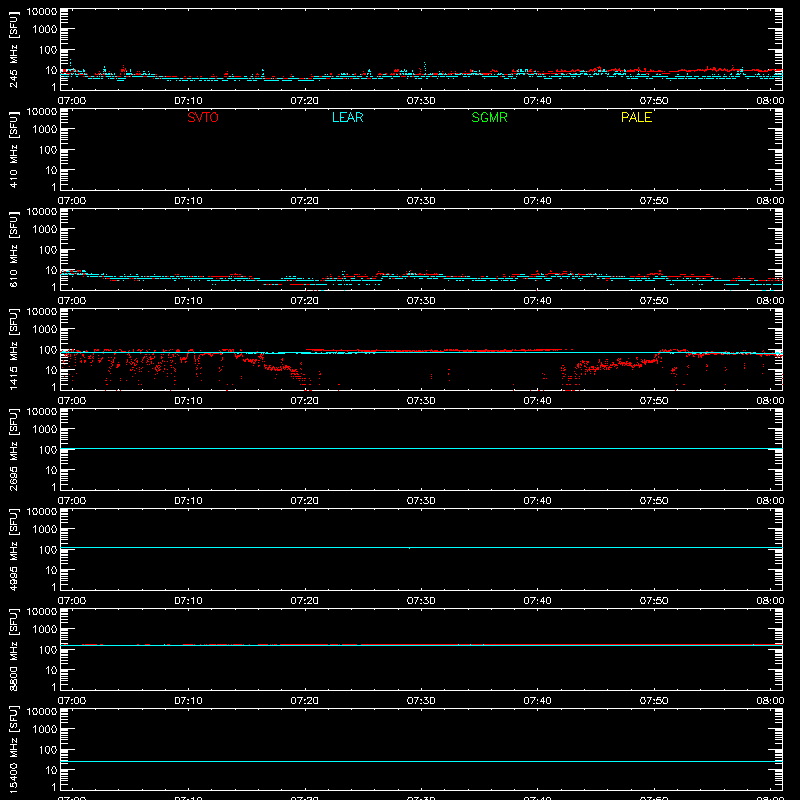The image size is (800, 800).
Task: Click the 100 y-axis label of 15400 MHz panel
Action: click(x=48, y=750)
